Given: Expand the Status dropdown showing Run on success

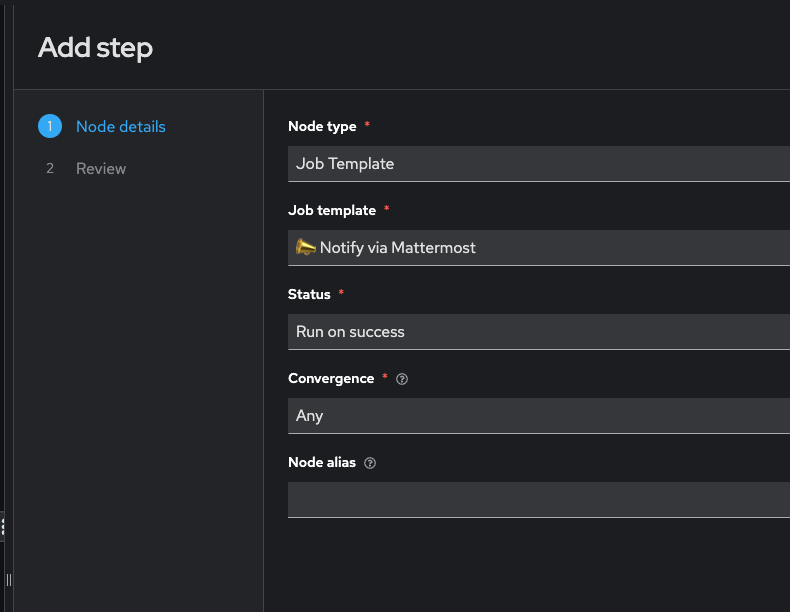Looking at the screenshot, I should tap(538, 332).
